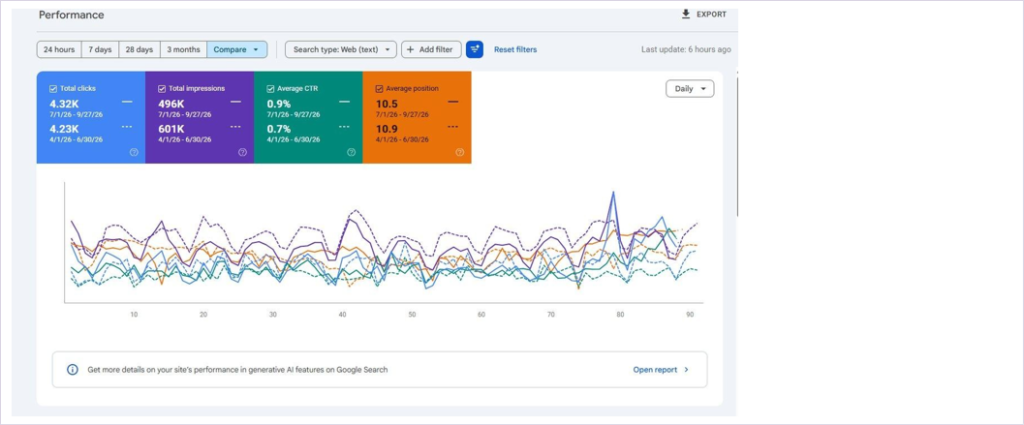Click the 10.5 average position value

click(387, 103)
